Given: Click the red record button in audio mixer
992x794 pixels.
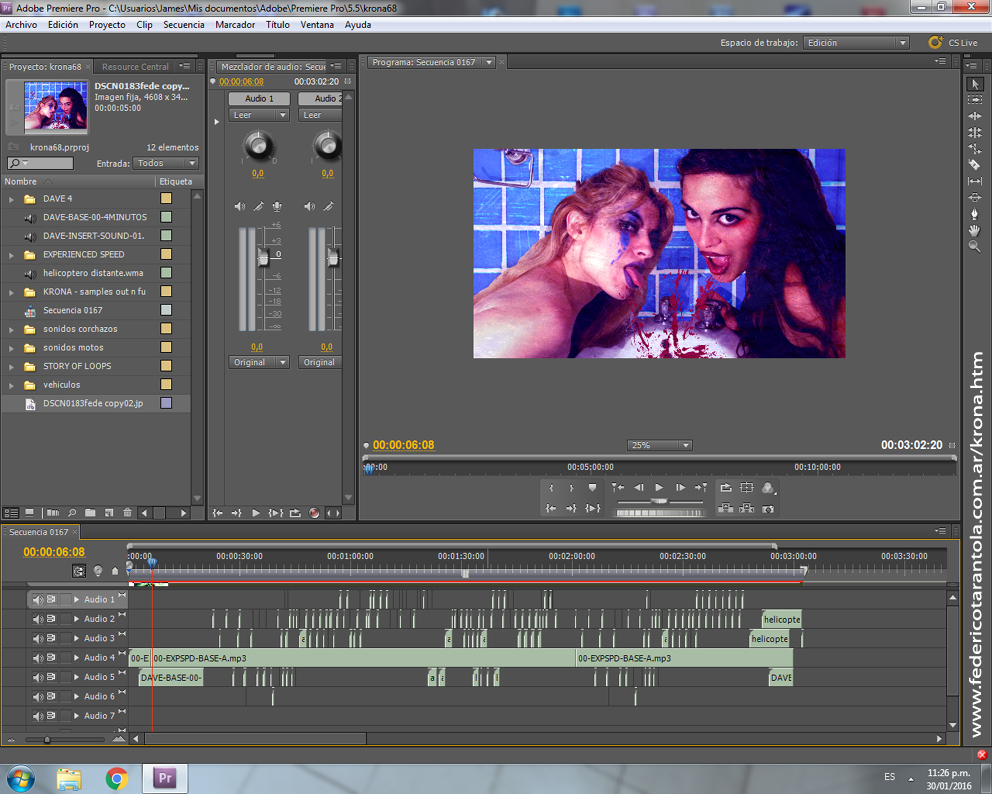Looking at the screenshot, I should [314, 513].
